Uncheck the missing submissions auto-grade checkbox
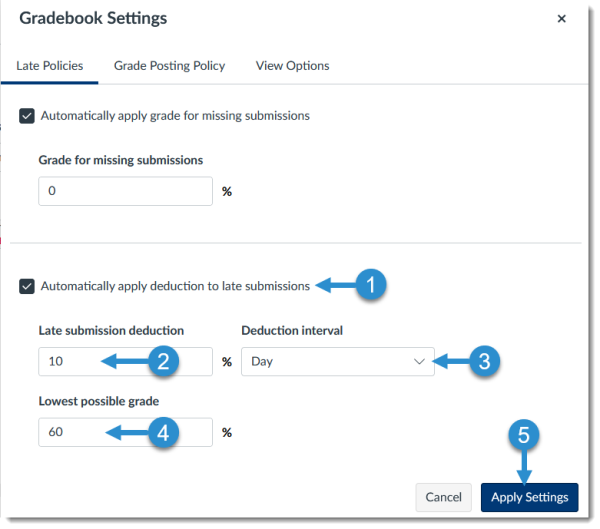This screenshot has height=529, width=600. tap(27, 116)
